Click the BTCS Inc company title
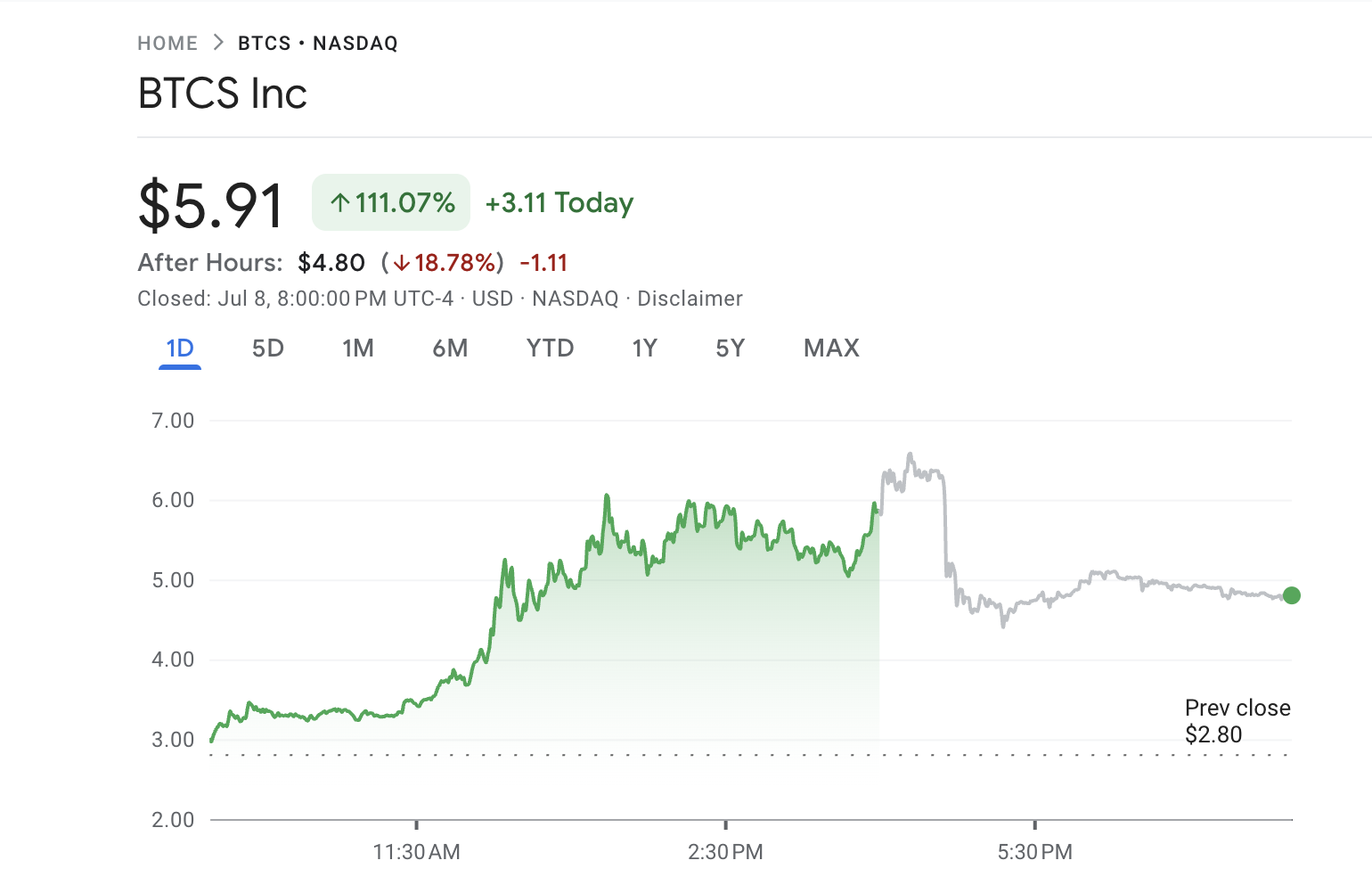Screen dimensions: 1372x885 (x=222, y=93)
